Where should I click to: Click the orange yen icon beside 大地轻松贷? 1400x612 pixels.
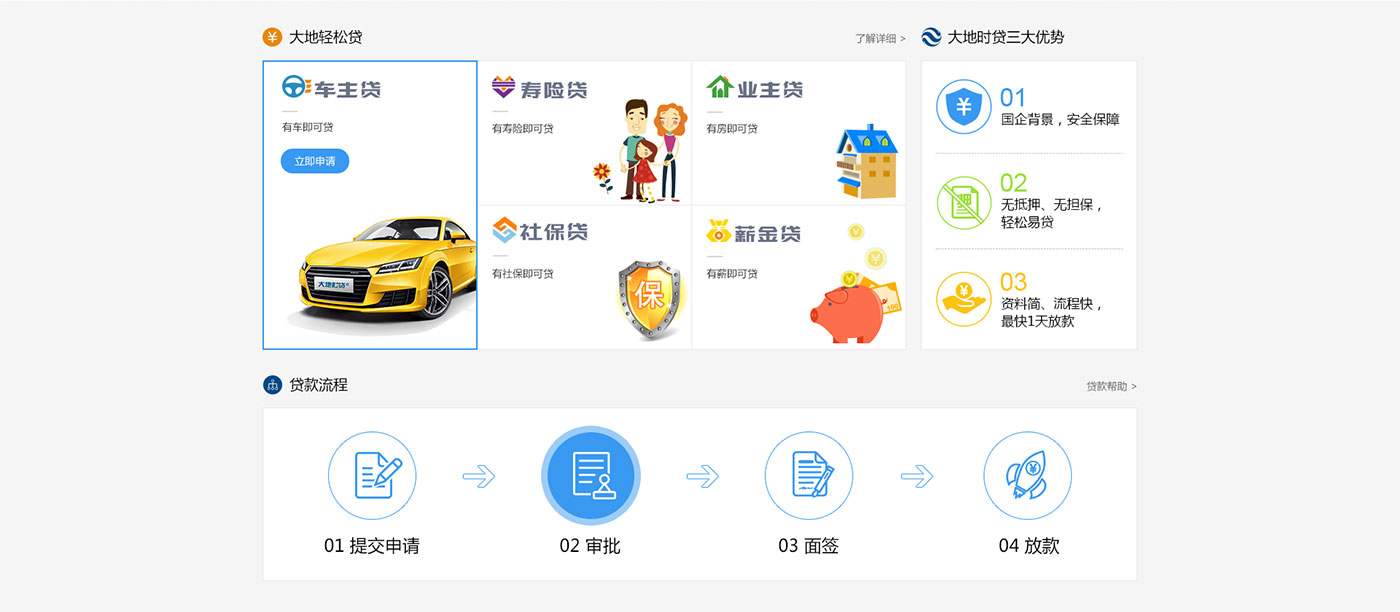272,37
